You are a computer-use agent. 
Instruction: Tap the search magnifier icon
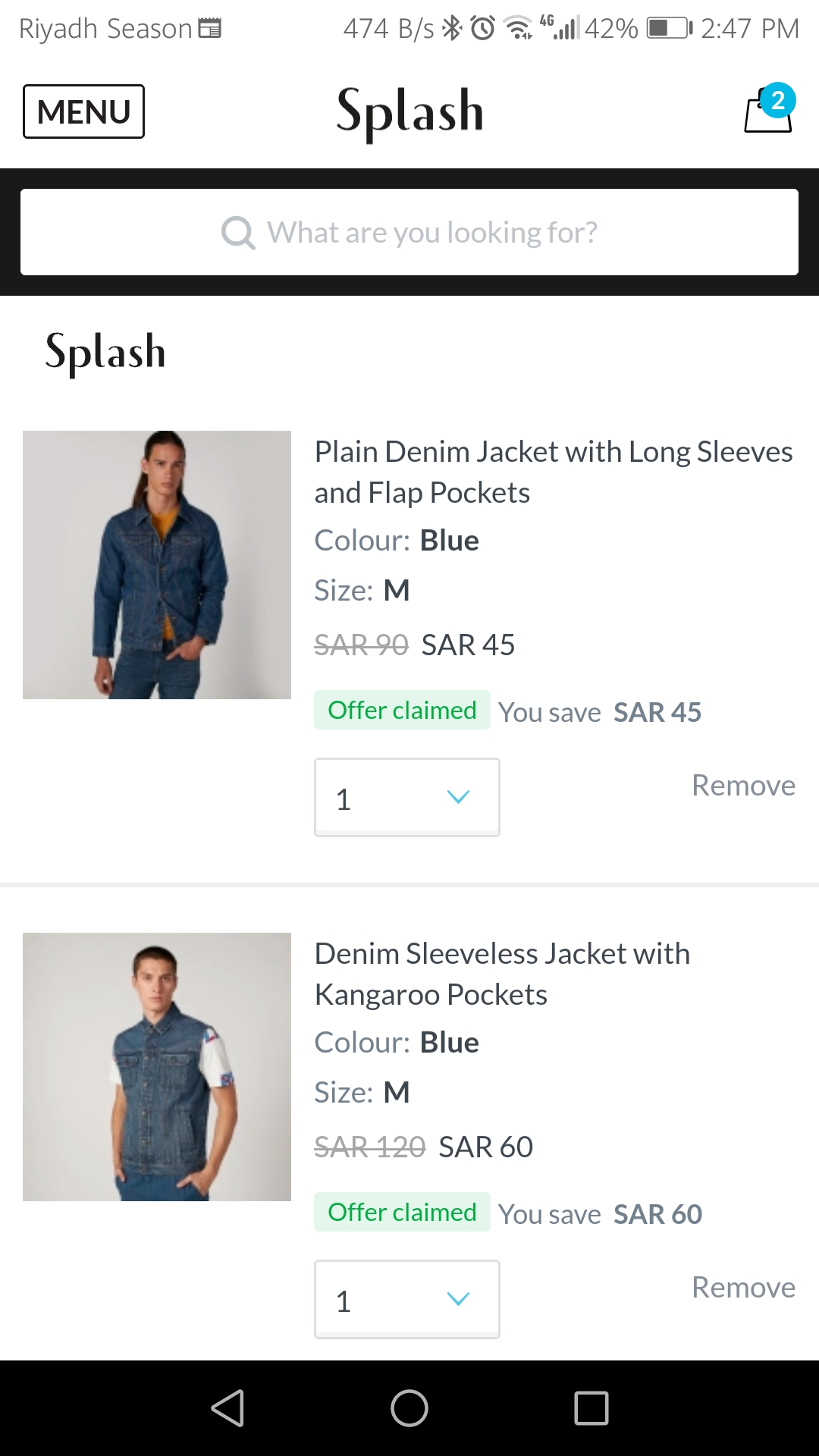point(237,232)
